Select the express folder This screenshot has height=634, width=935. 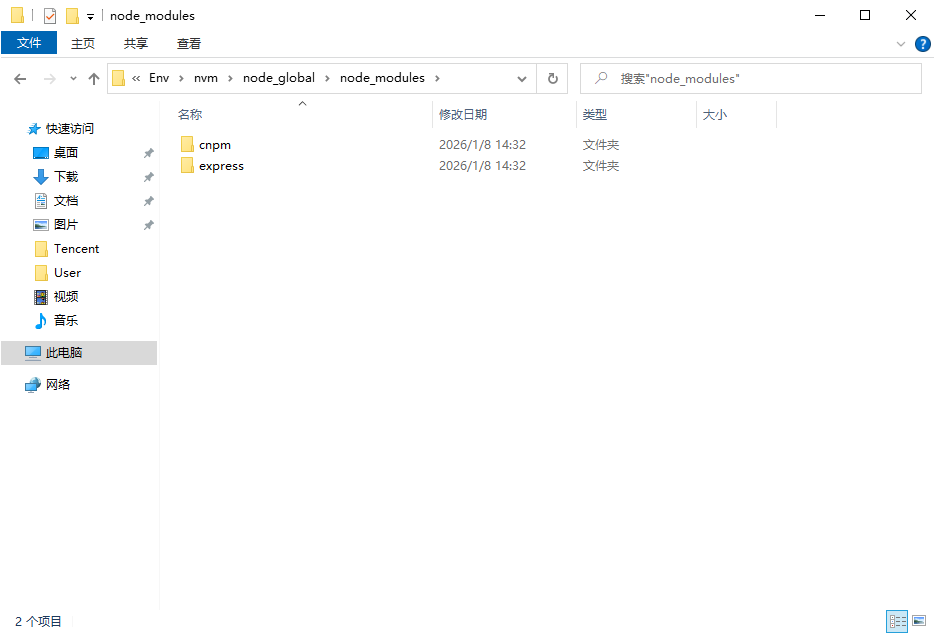pyautogui.click(x=221, y=166)
